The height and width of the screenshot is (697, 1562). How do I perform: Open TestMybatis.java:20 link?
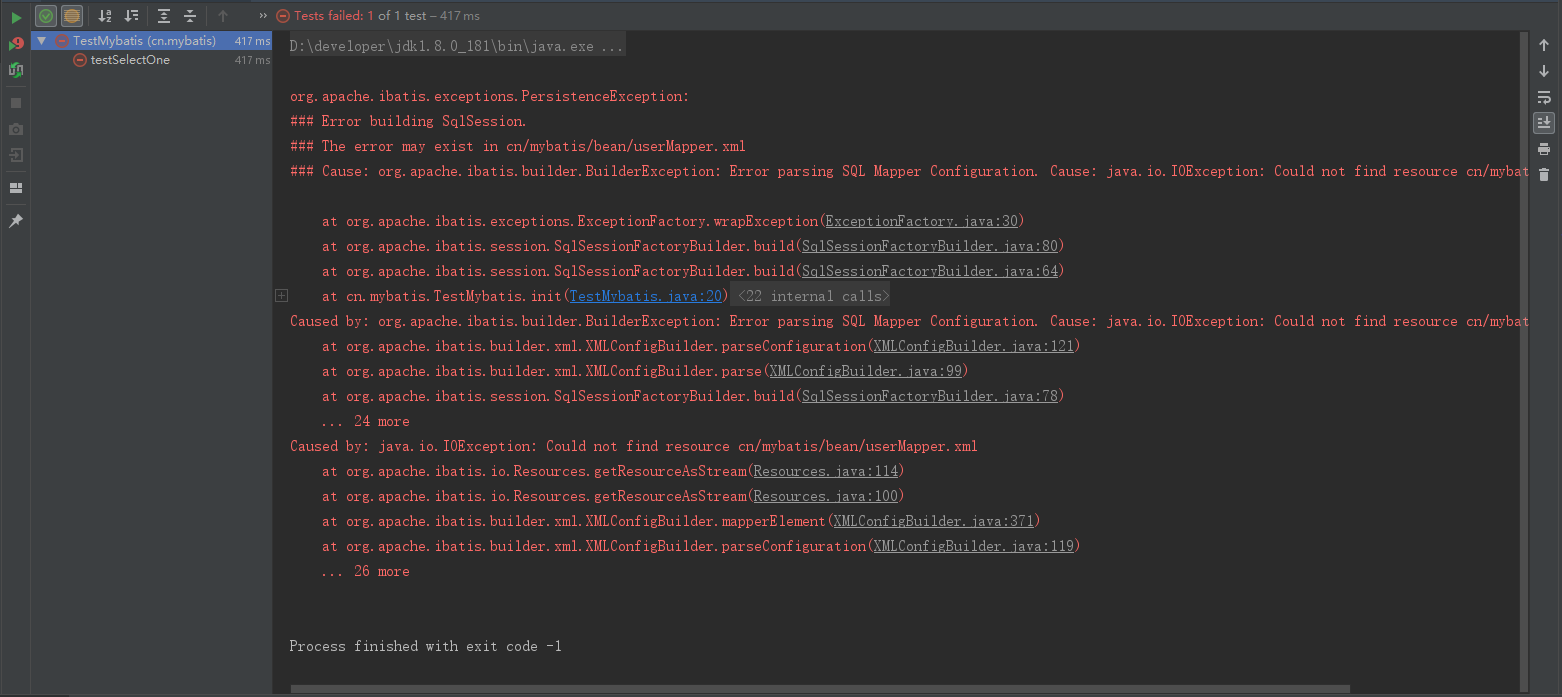click(x=646, y=296)
